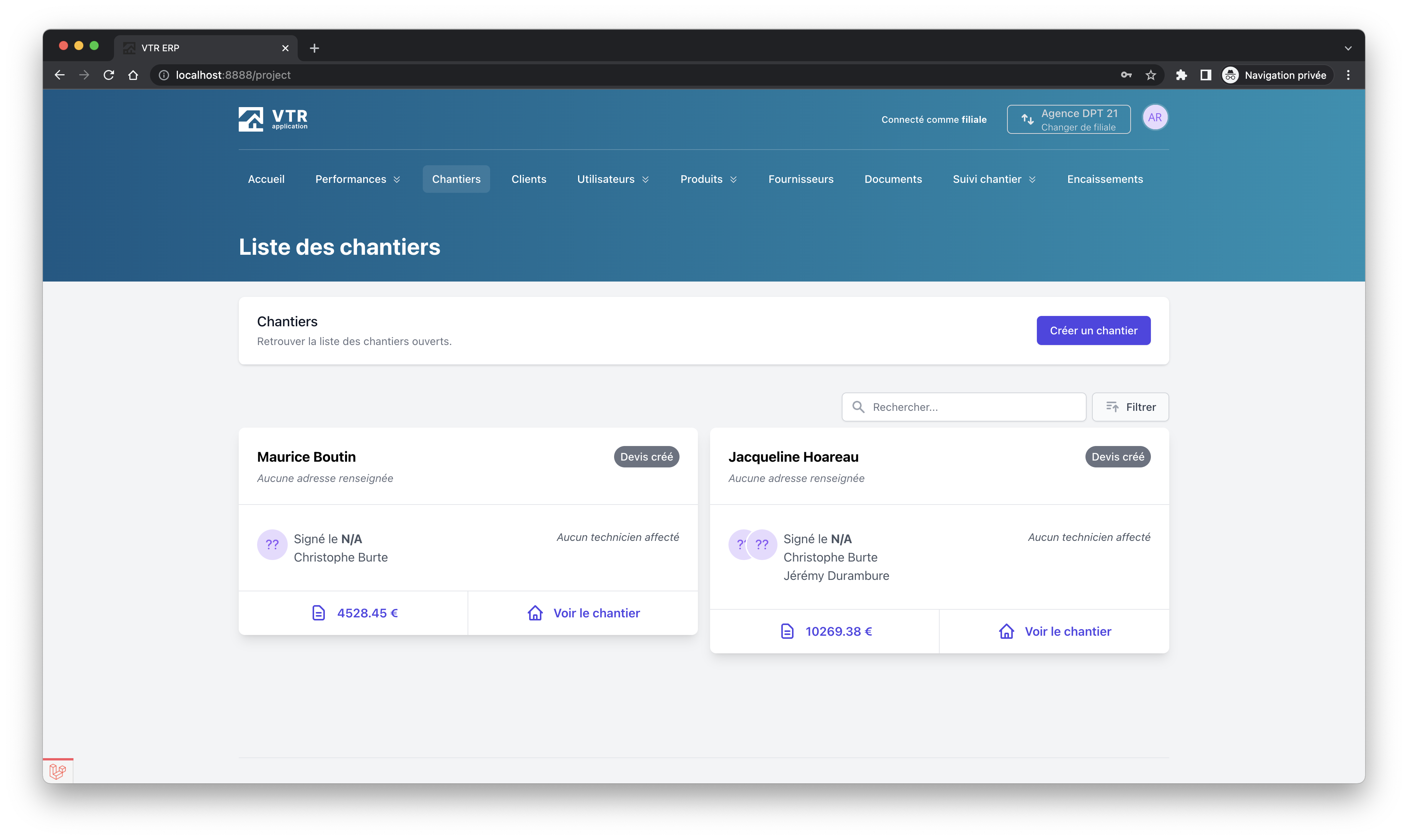Viewport: 1408px width, 840px height.
Task: Click the Filtrer button
Action: coord(1130,407)
